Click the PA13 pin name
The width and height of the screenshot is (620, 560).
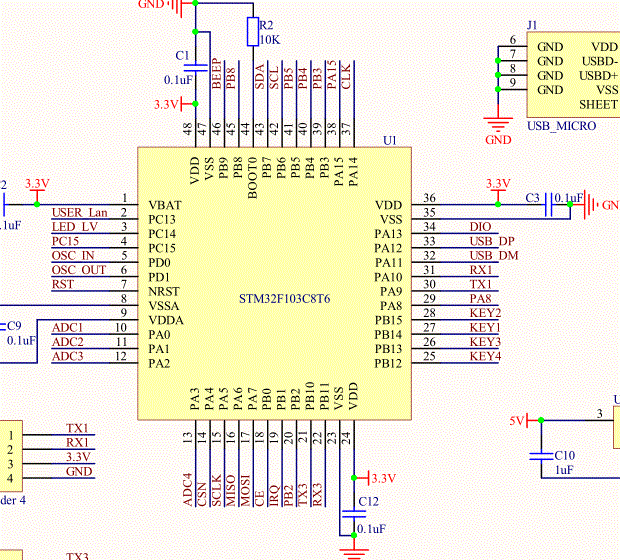[x=388, y=234]
